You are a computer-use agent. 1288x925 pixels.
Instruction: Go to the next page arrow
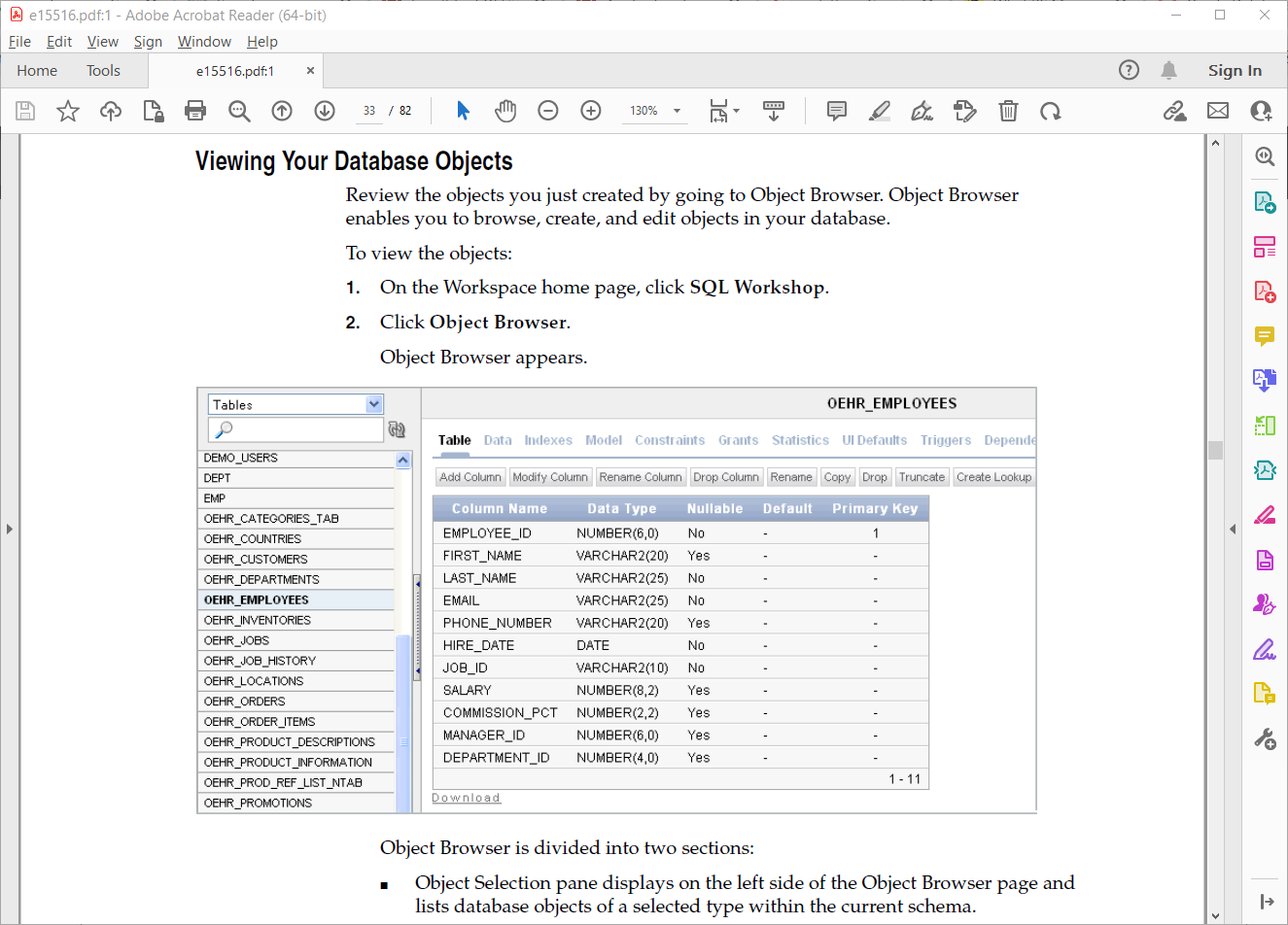pos(325,111)
